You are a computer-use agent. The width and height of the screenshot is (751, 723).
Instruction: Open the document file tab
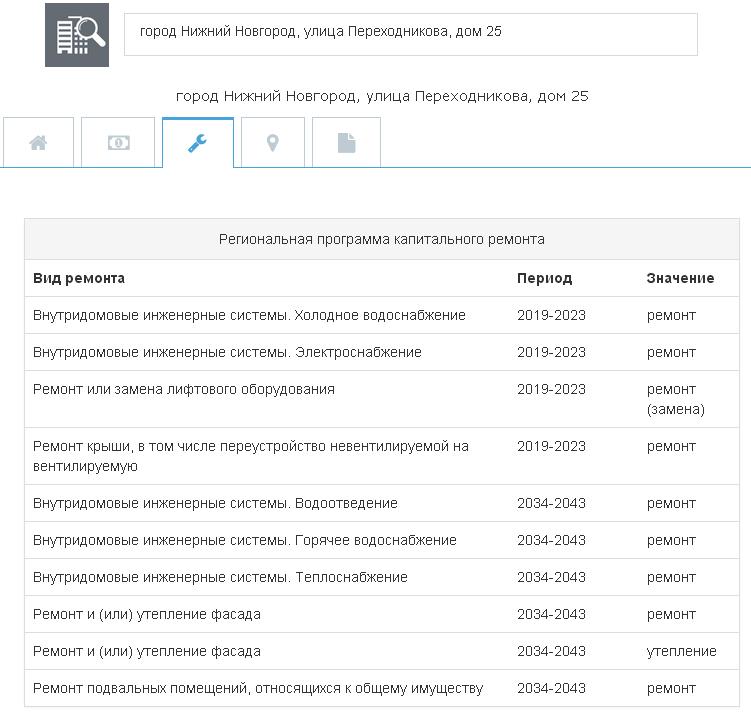point(346,143)
